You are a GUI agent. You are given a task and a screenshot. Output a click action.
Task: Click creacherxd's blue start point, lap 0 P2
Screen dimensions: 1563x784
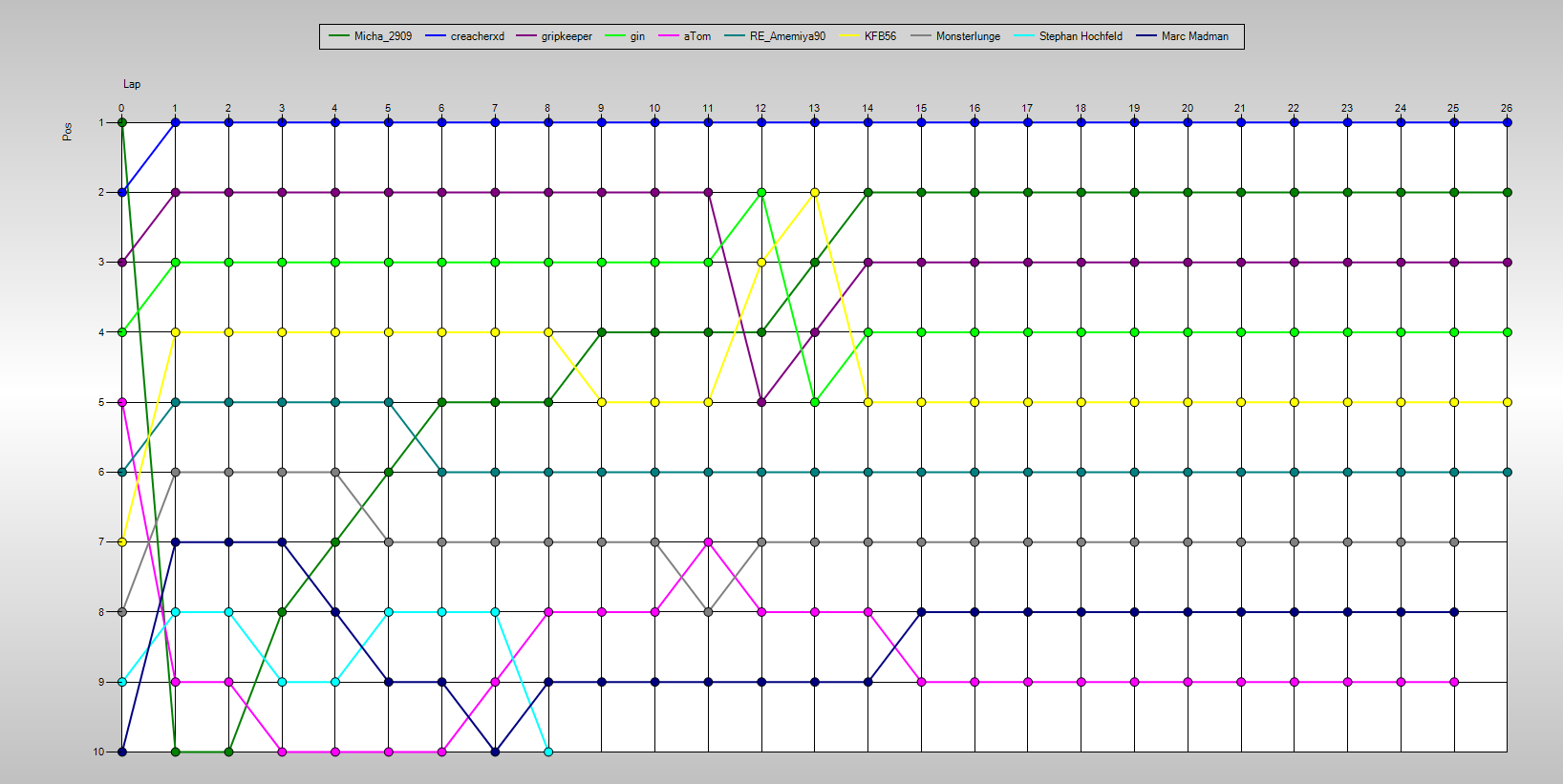pos(122,192)
